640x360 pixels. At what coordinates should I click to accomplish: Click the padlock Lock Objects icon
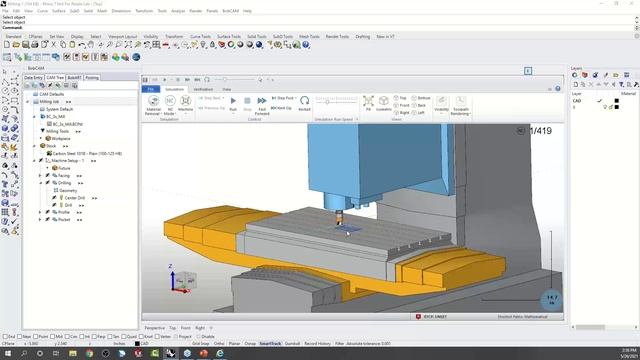(212, 45)
